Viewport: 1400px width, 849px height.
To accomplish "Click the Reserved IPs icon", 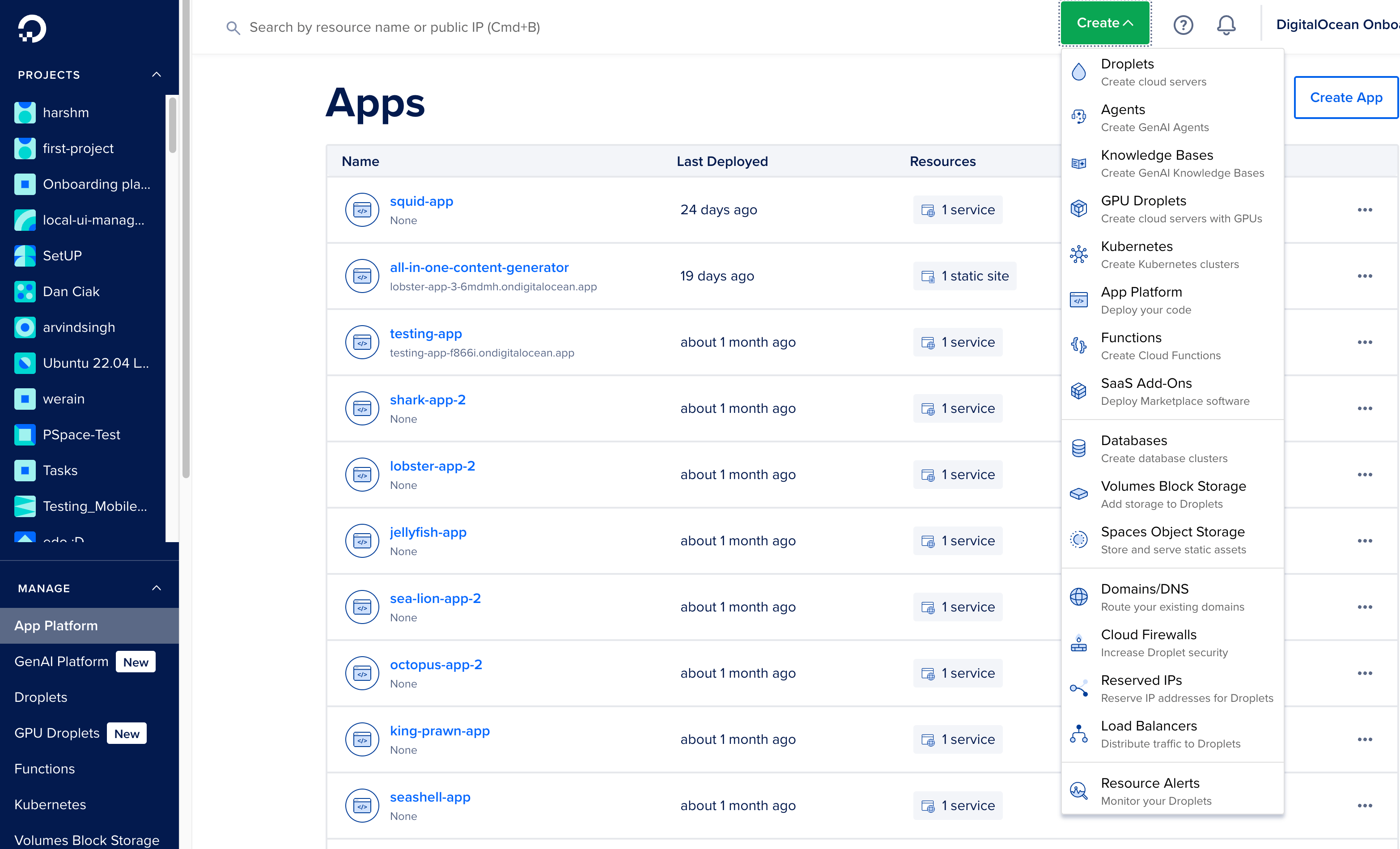I will pos(1078,689).
